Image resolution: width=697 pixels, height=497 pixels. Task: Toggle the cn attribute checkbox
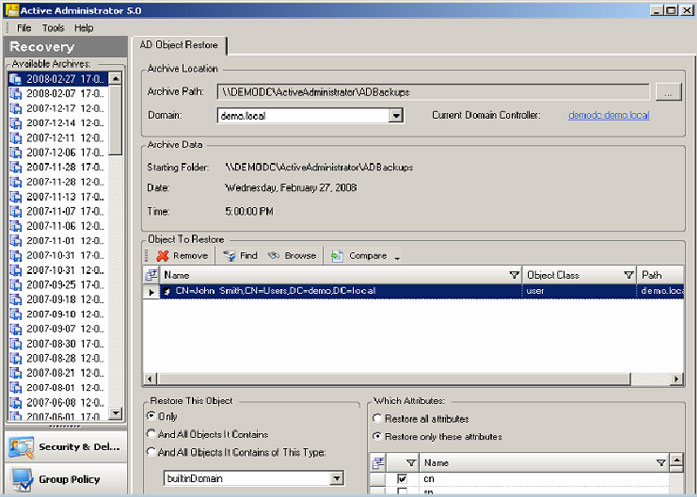tap(402, 478)
